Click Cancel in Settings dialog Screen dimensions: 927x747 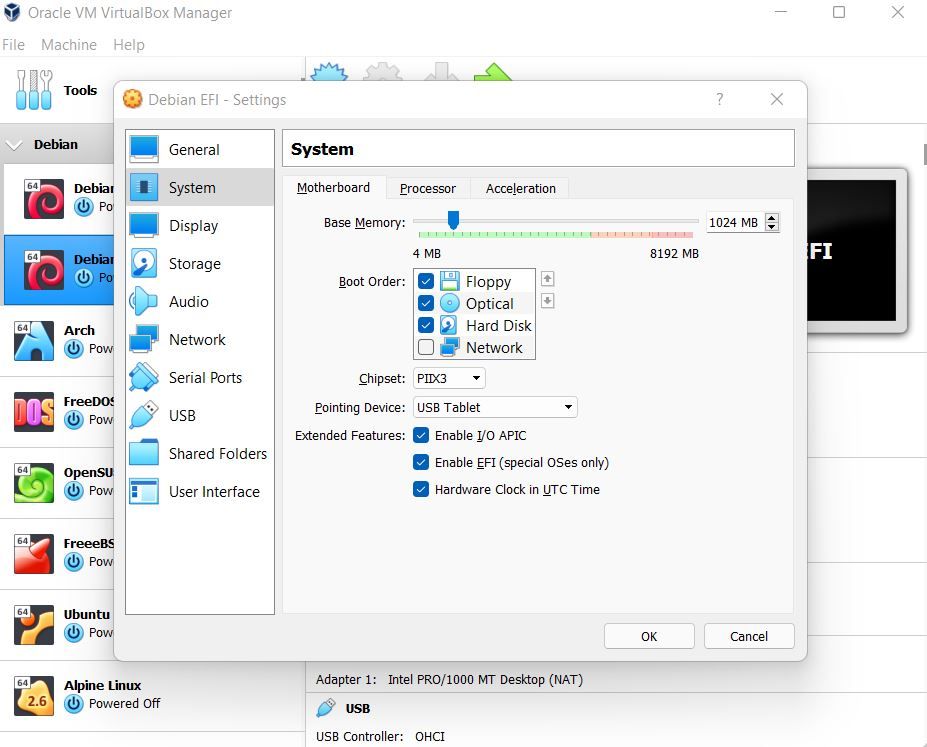click(x=749, y=636)
